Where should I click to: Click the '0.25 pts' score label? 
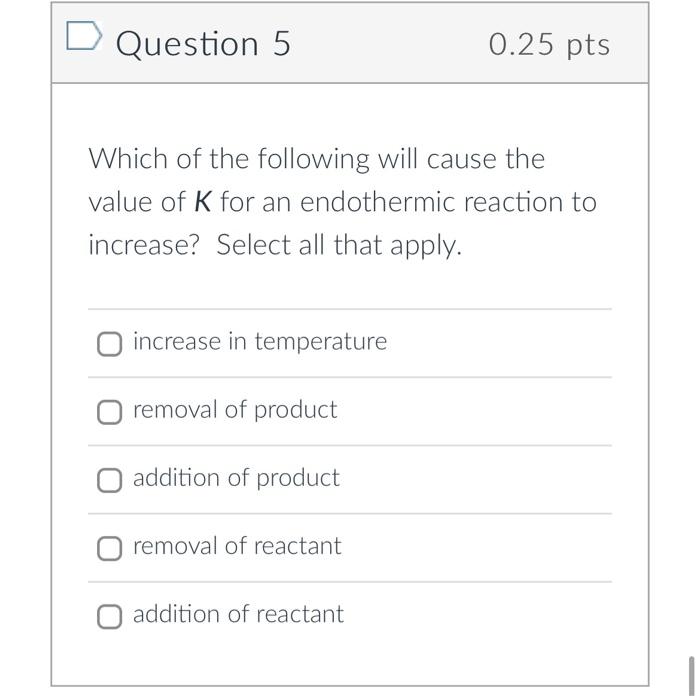[549, 45]
